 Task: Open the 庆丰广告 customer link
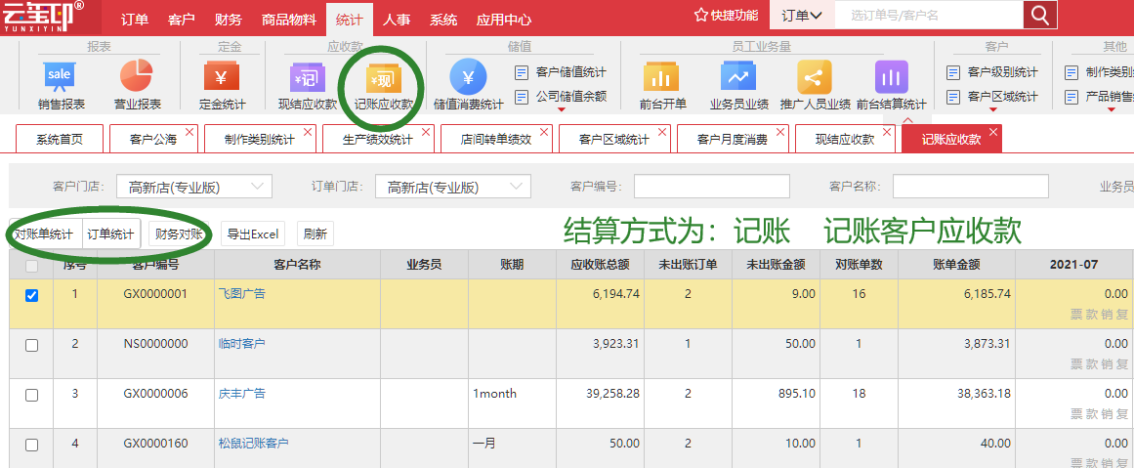coord(242,393)
